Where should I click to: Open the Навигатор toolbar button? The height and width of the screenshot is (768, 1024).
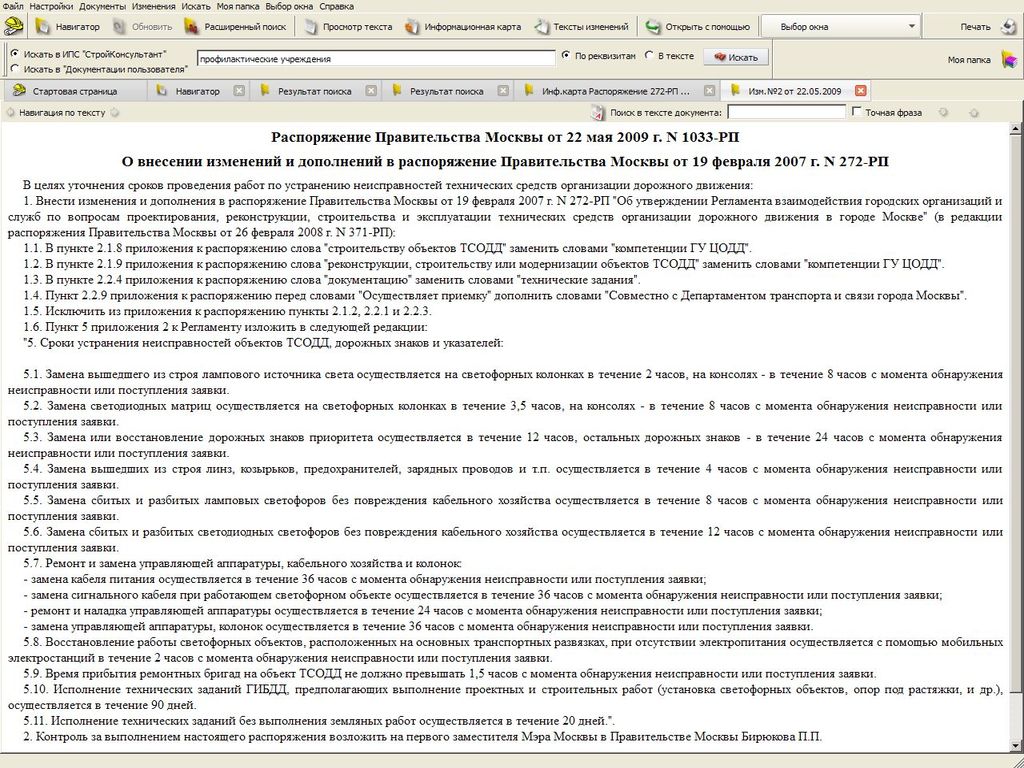(x=67, y=27)
